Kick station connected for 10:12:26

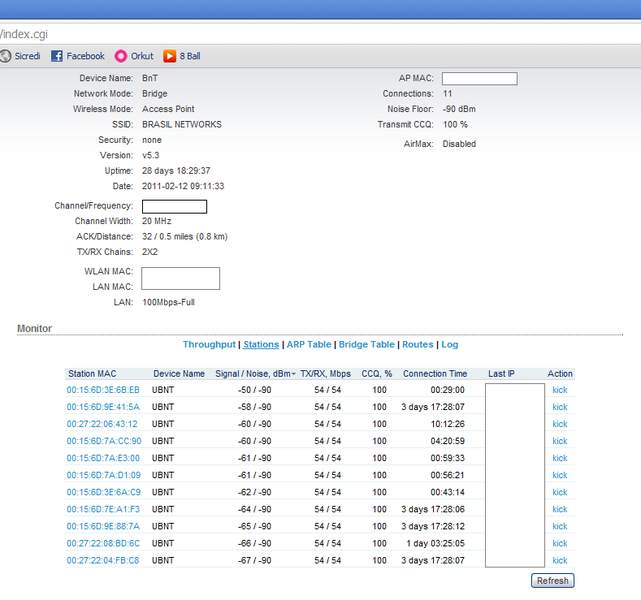tap(560, 424)
